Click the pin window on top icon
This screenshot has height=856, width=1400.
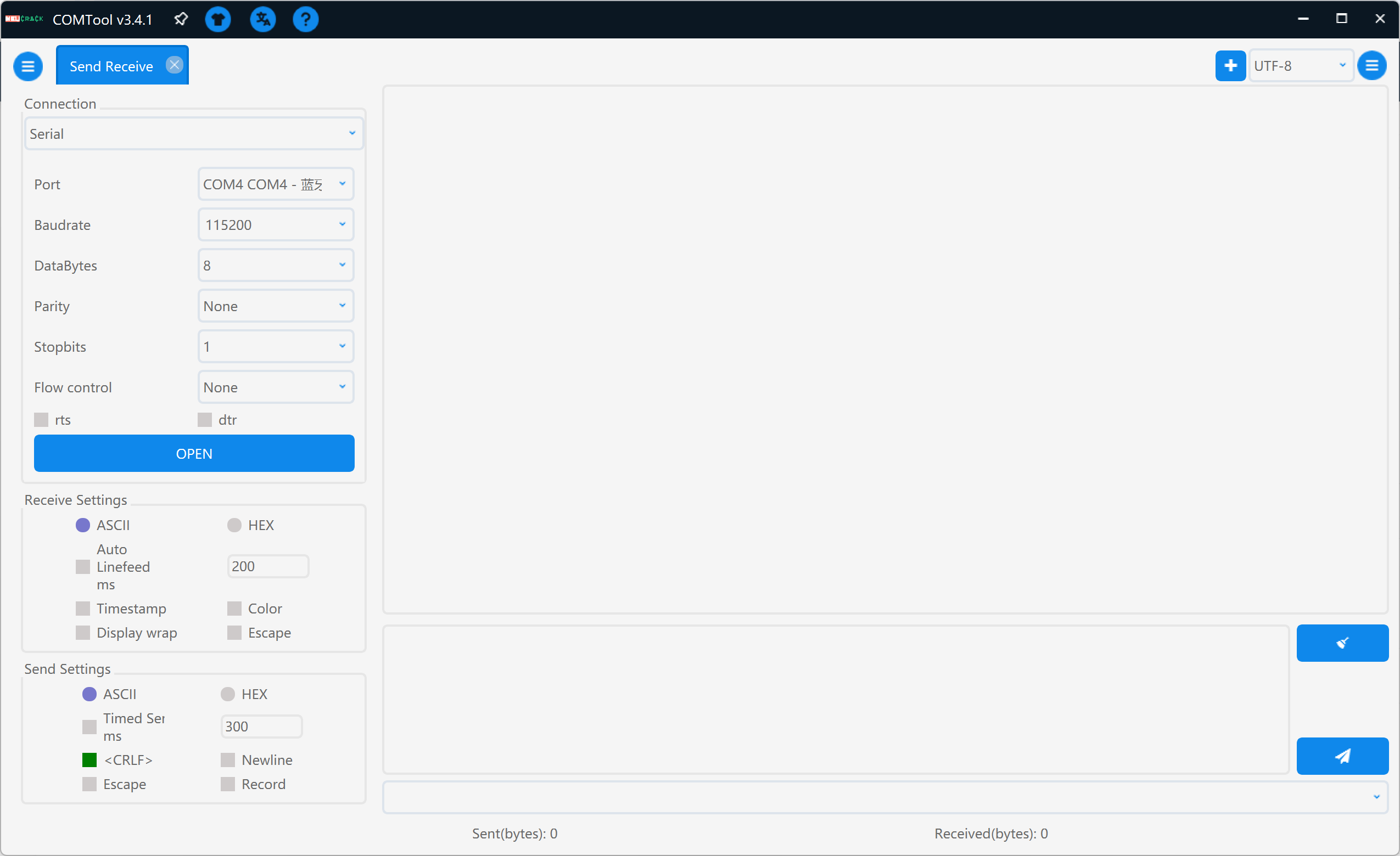(x=181, y=19)
